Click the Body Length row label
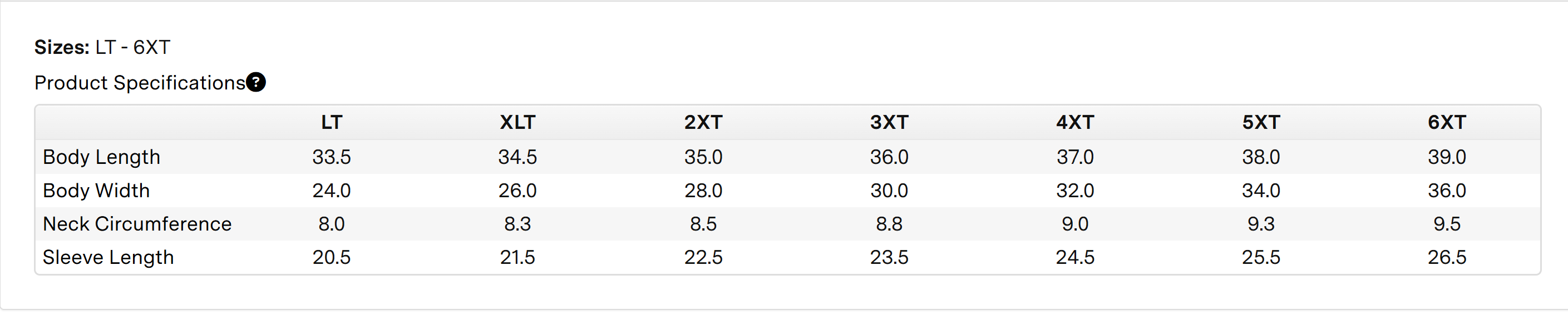Screen dimensions: 1568x320 102,157
